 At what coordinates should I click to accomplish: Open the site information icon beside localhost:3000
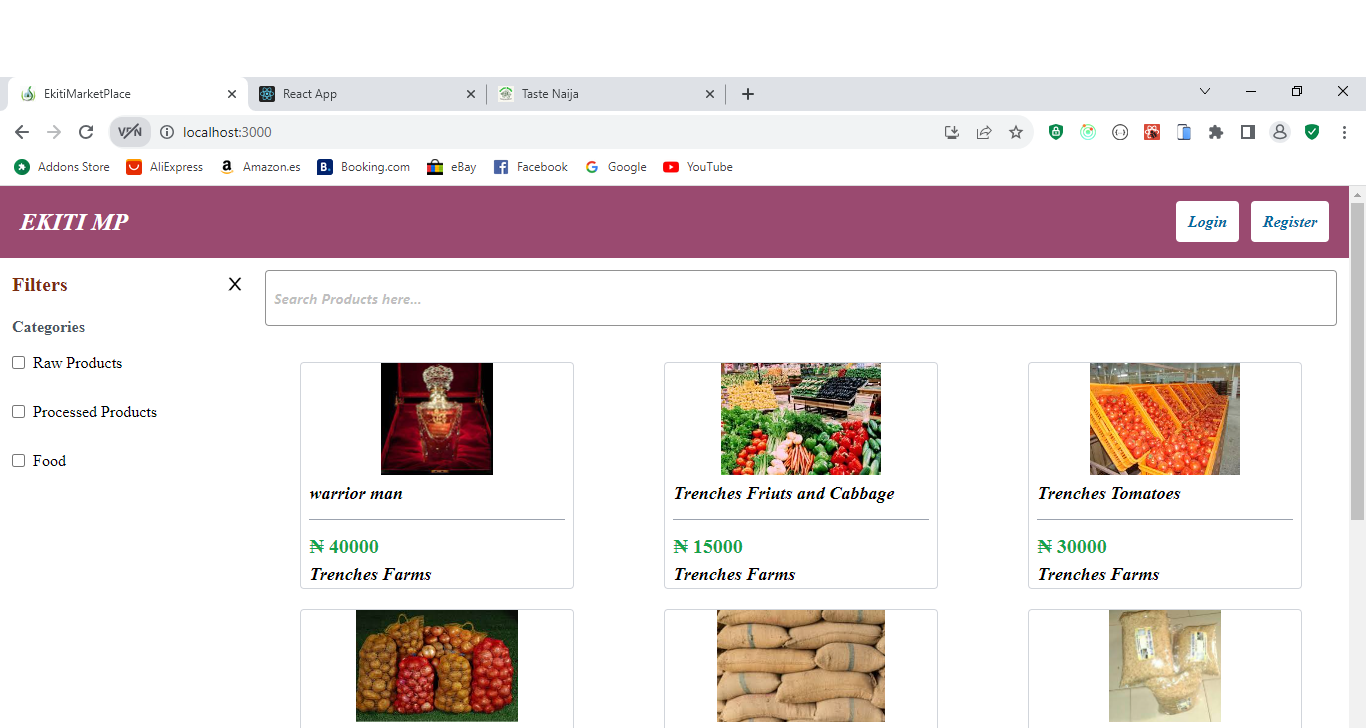(167, 132)
